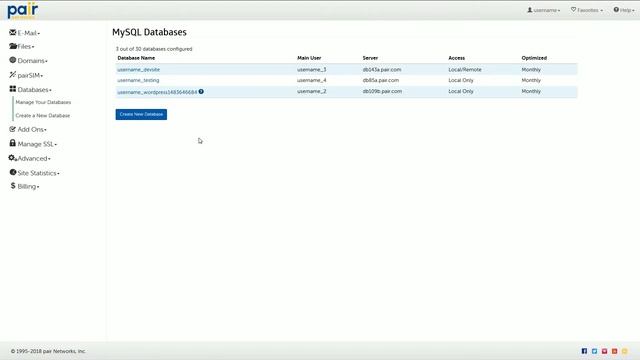This screenshot has height=360, width=640.
Task: Click the db109b.pair.com server cell
Action: tap(382, 91)
